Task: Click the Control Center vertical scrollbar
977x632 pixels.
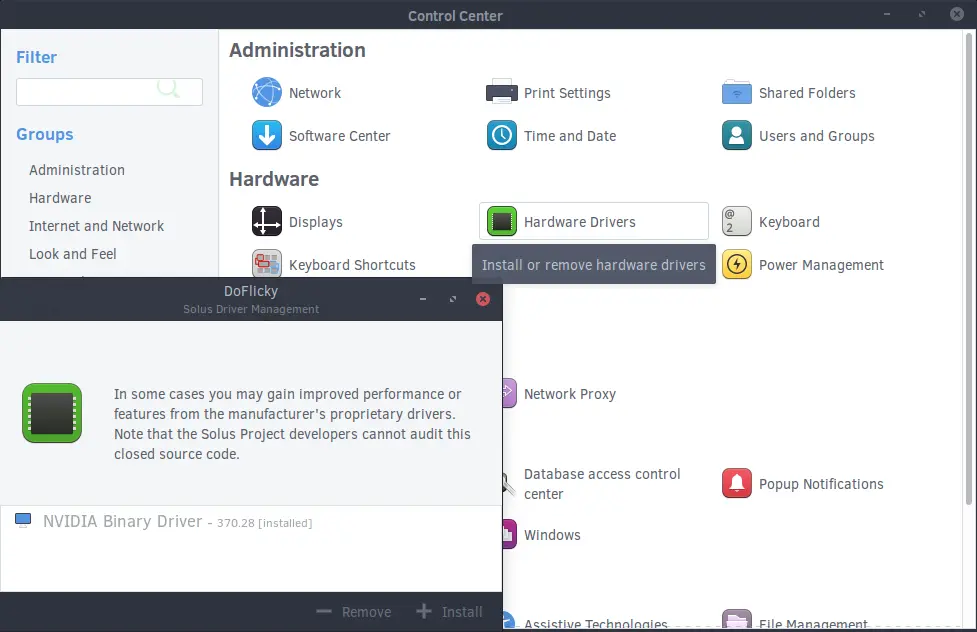Action: pyautogui.click(x=969, y=268)
